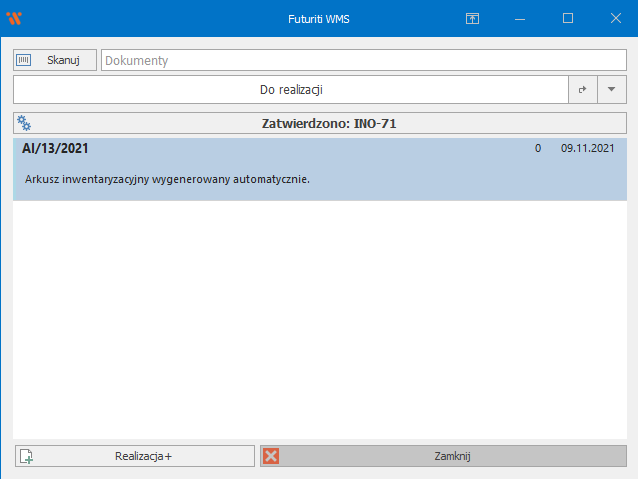The width and height of the screenshot is (638, 479).
Task: Minimize the Futuriti WMS window
Action: pos(520,18)
